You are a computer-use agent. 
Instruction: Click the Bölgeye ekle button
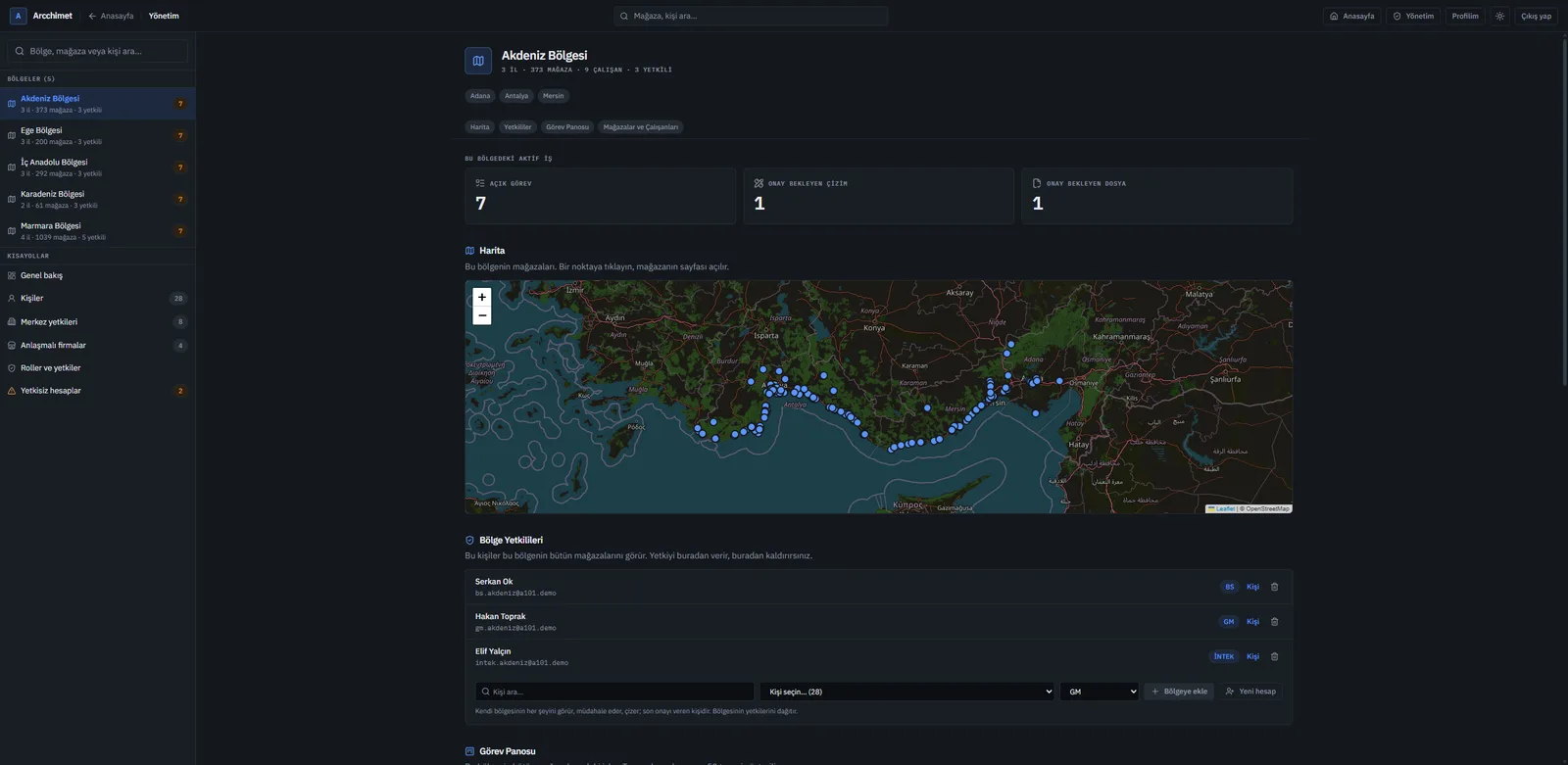[x=1179, y=692]
